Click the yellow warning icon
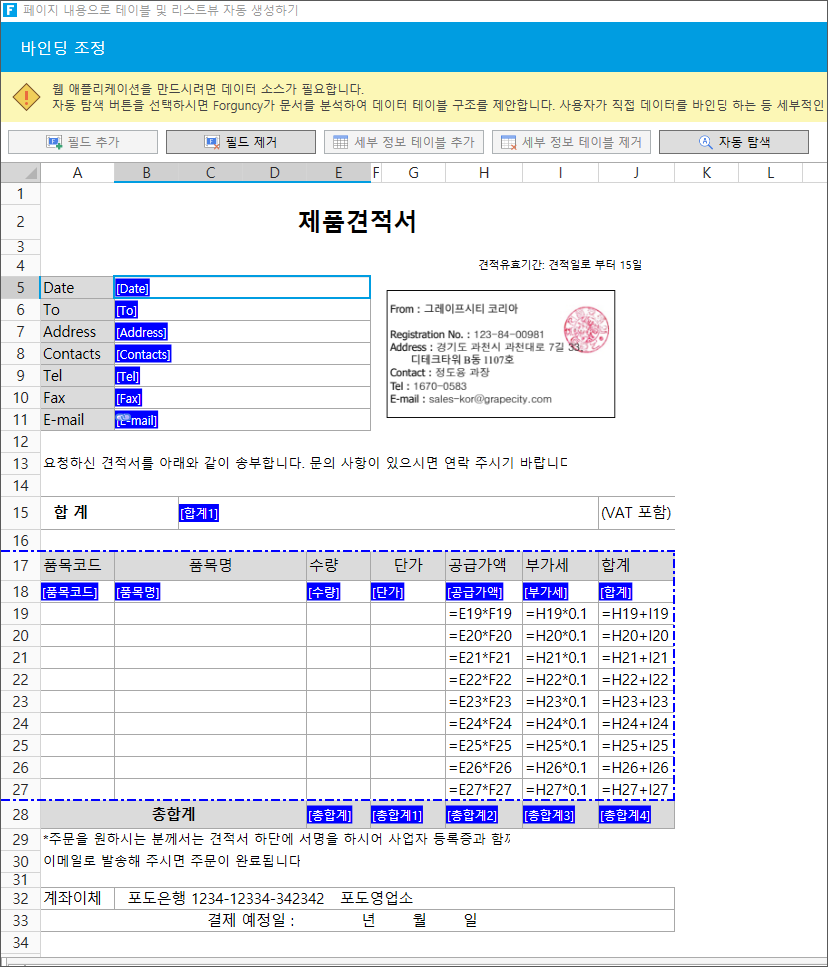The width and height of the screenshot is (828, 967). point(25,97)
